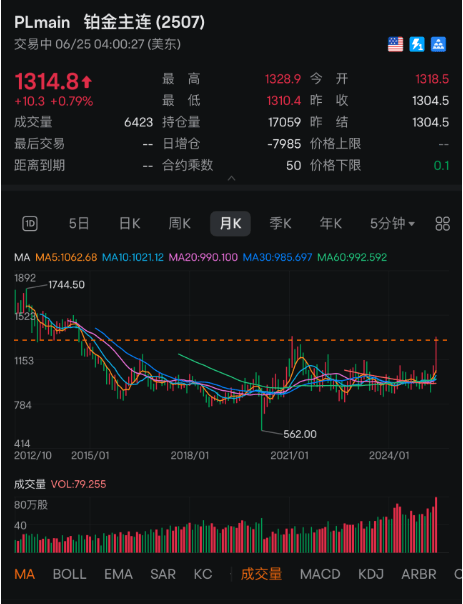Image resolution: width=463 pixels, height=604 pixels.
Task: Select the 季K chart tab
Action: 280,223
